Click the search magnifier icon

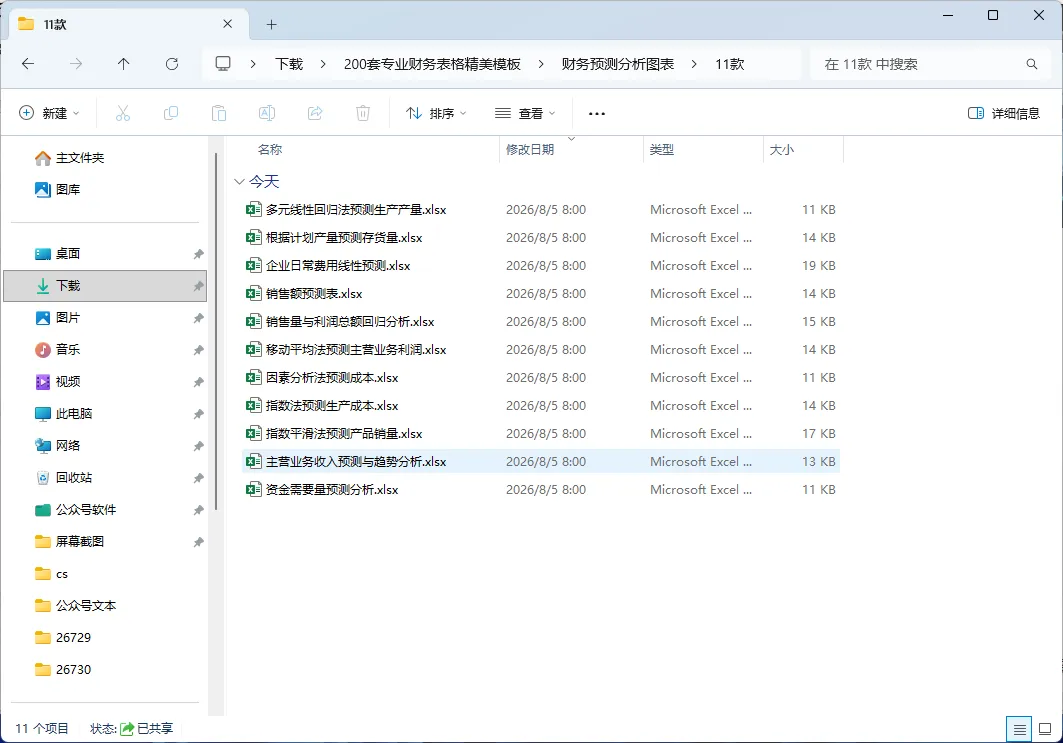(1032, 64)
